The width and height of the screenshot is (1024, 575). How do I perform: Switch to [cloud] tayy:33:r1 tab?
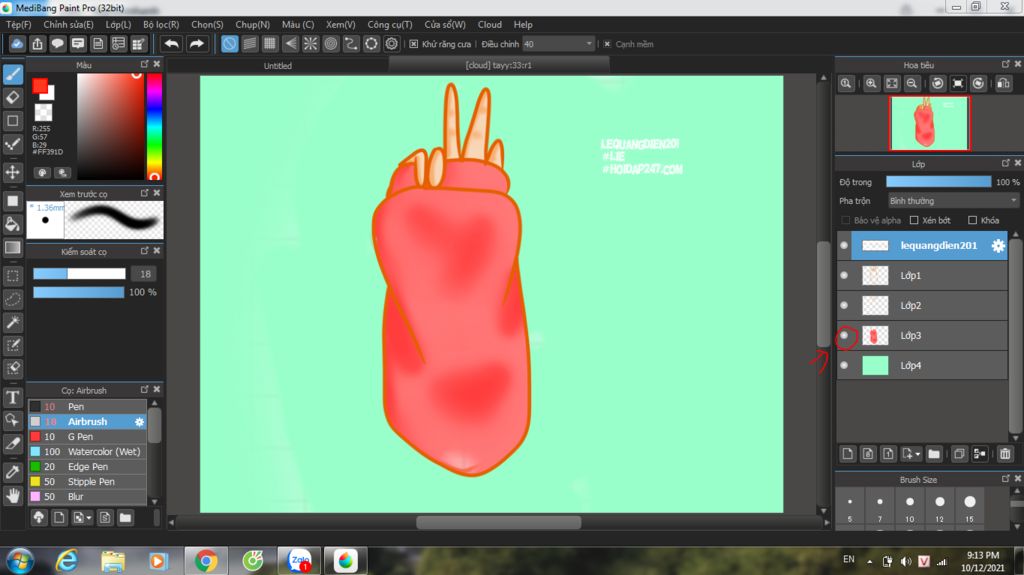[498, 65]
